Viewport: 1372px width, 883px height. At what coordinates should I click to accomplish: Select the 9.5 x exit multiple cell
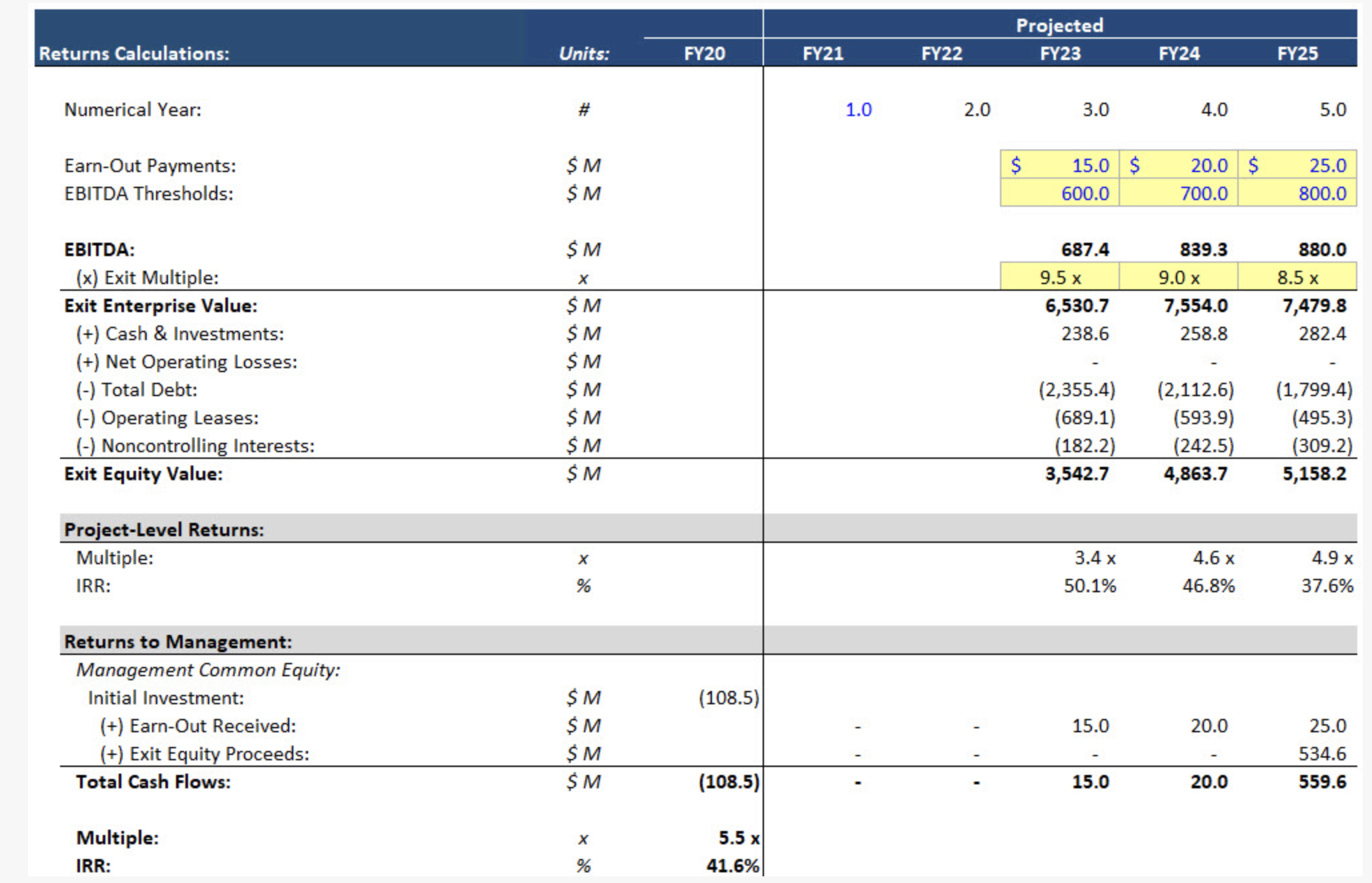(x=1059, y=277)
